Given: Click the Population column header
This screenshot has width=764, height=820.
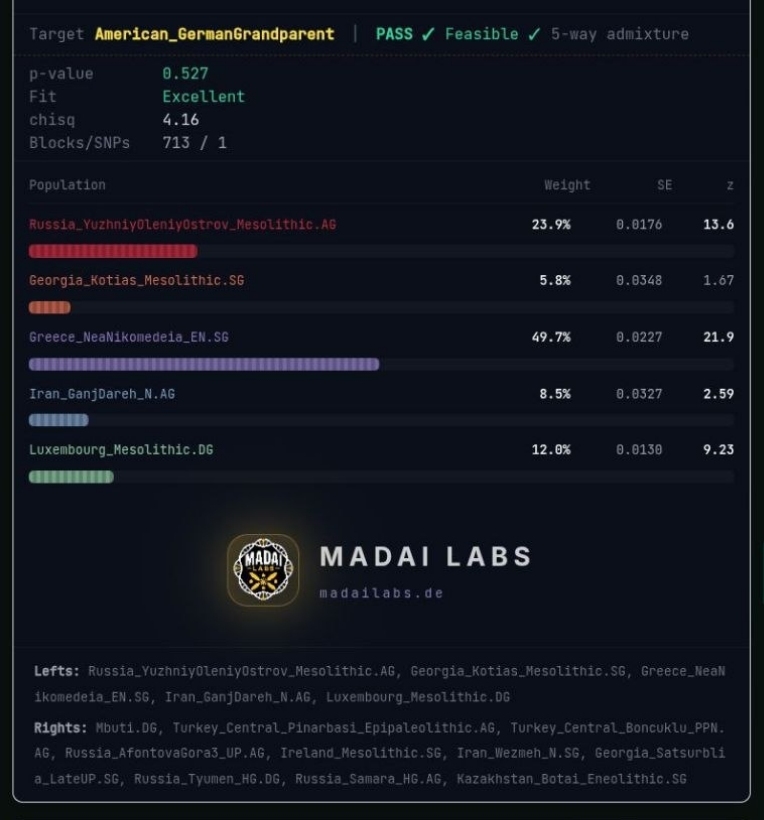Looking at the screenshot, I should click(67, 185).
